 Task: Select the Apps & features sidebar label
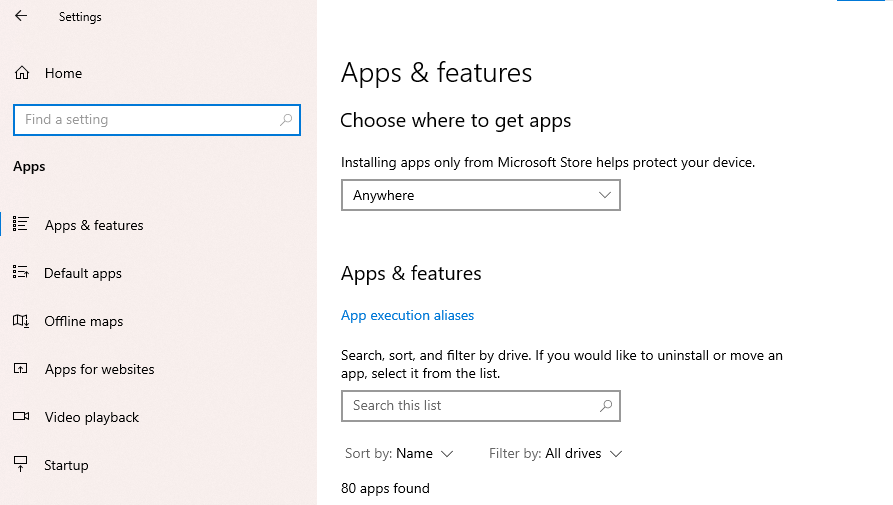coord(94,225)
